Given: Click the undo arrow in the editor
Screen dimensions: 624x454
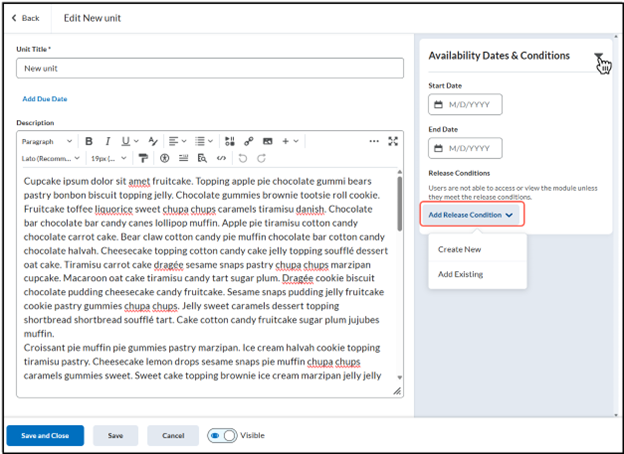Looking at the screenshot, I should coord(243,158).
